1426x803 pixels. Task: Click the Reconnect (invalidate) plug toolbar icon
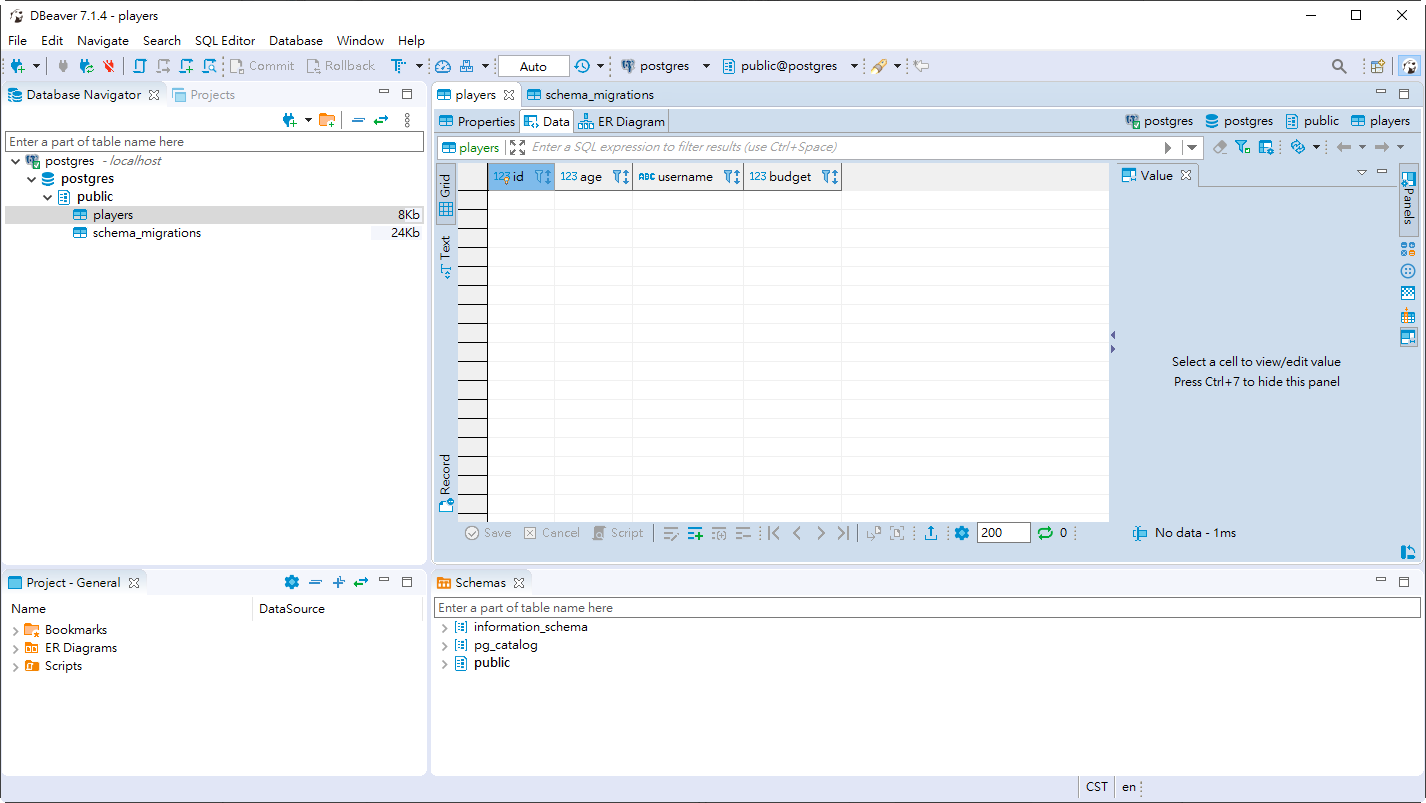tap(86, 66)
